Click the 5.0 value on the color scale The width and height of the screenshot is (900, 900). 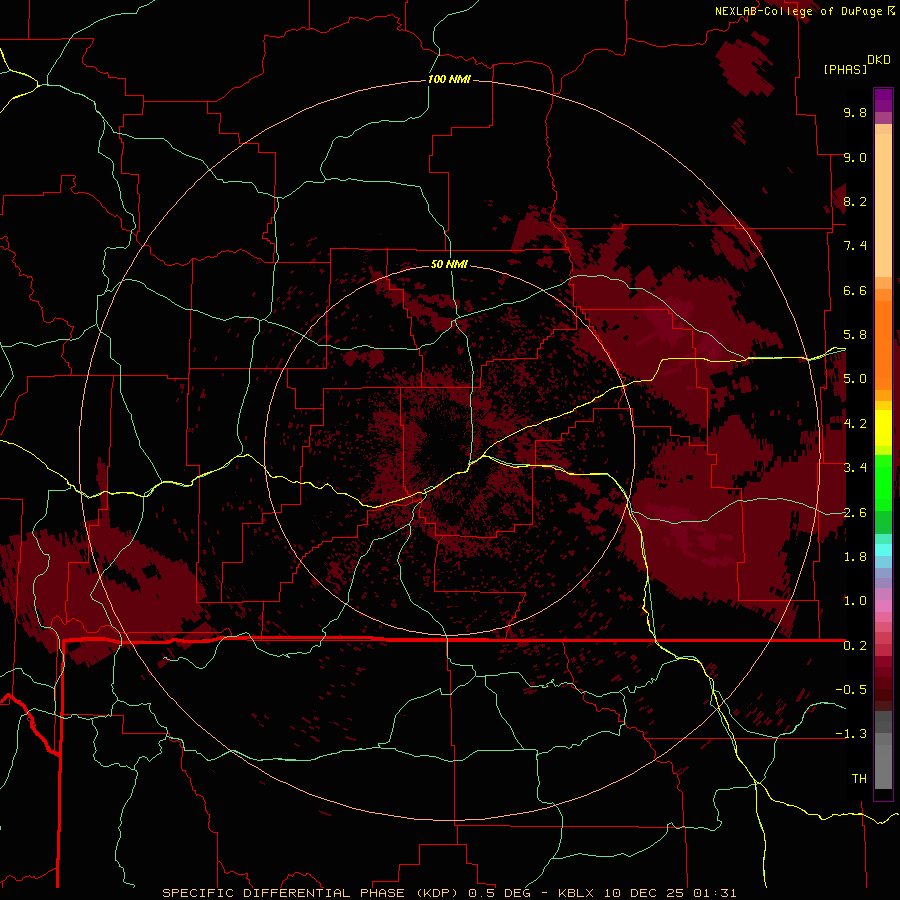(855, 379)
